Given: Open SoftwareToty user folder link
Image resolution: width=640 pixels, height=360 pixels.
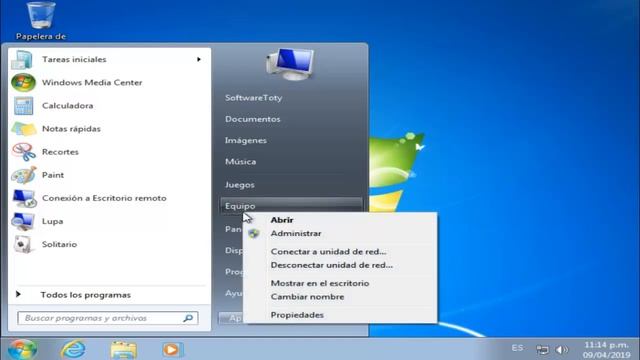Looking at the screenshot, I should coord(253,98).
